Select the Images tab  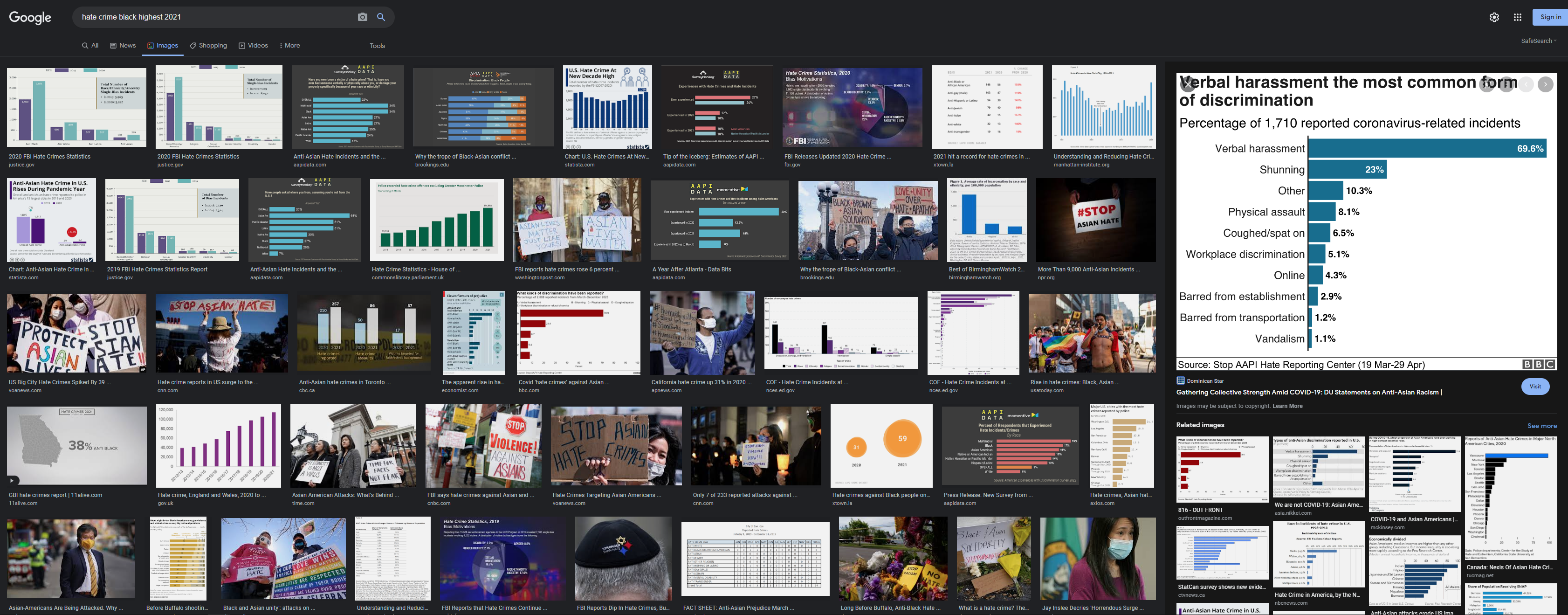[163, 46]
